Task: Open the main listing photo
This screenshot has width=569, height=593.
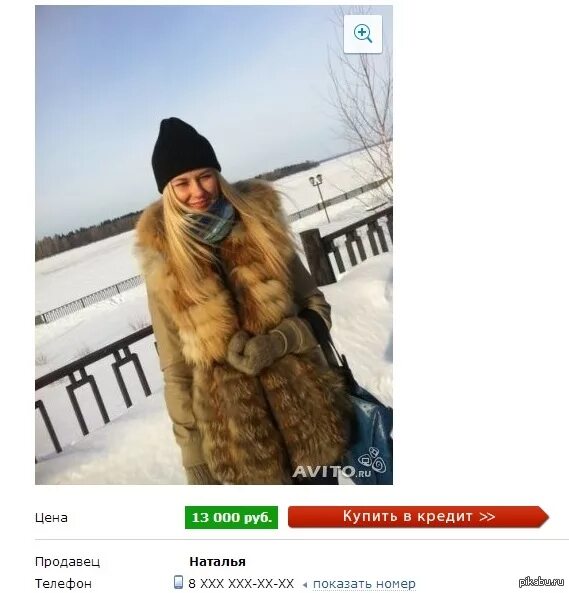Action: [214, 245]
